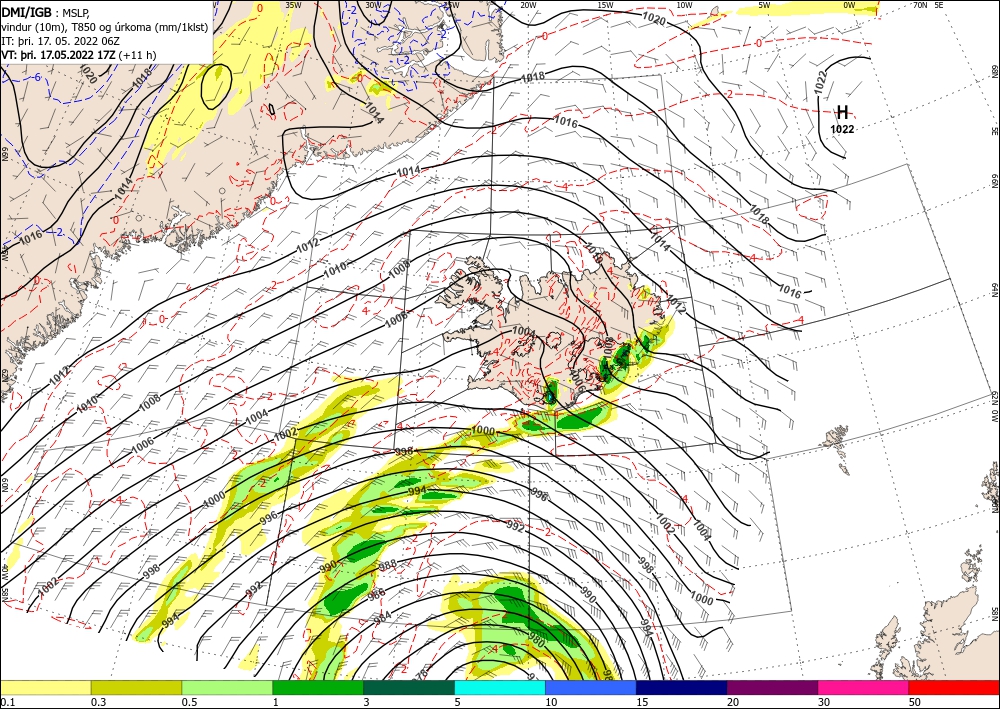Pick the cyan 5–10 mm legend swatch
Screen dimensions: 1000x709
click(x=500, y=687)
